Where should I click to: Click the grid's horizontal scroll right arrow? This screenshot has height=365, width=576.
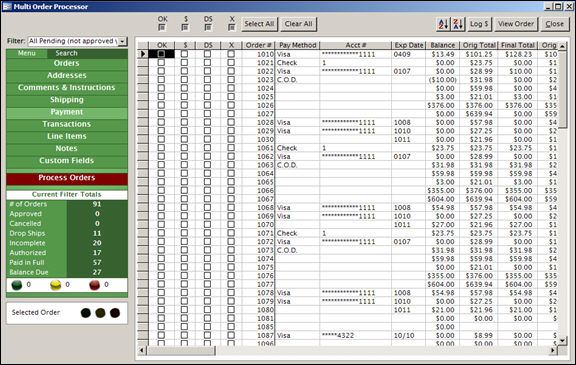[x=553, y=350]
